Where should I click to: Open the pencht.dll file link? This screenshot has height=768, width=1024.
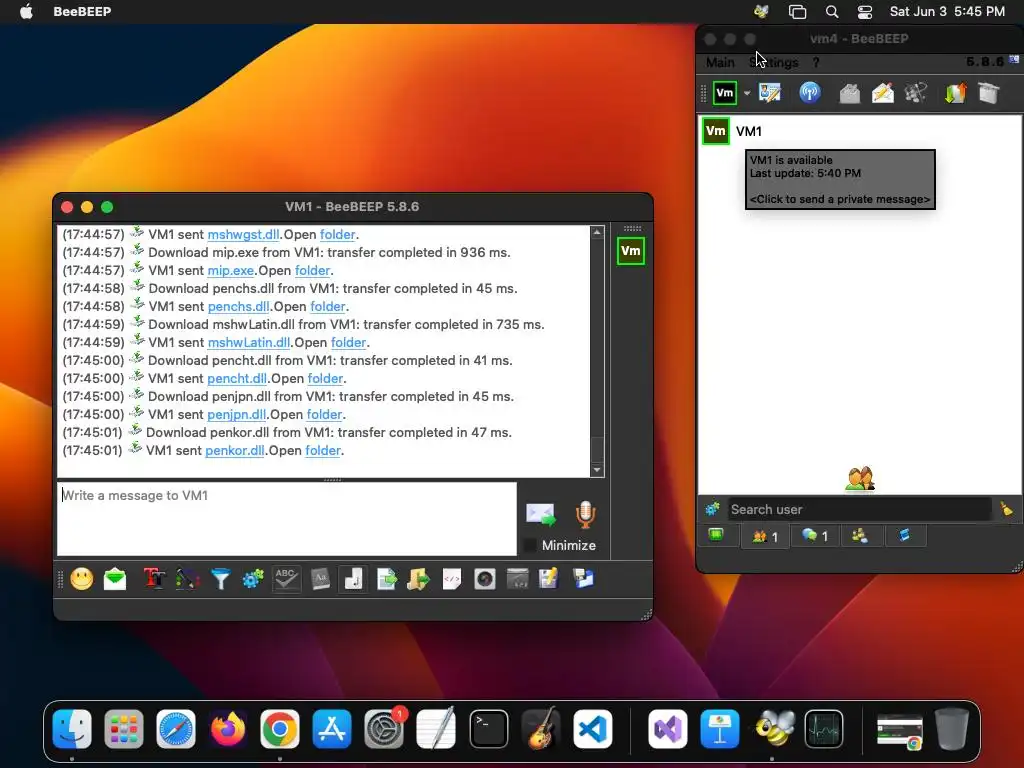tap(236, 378)
